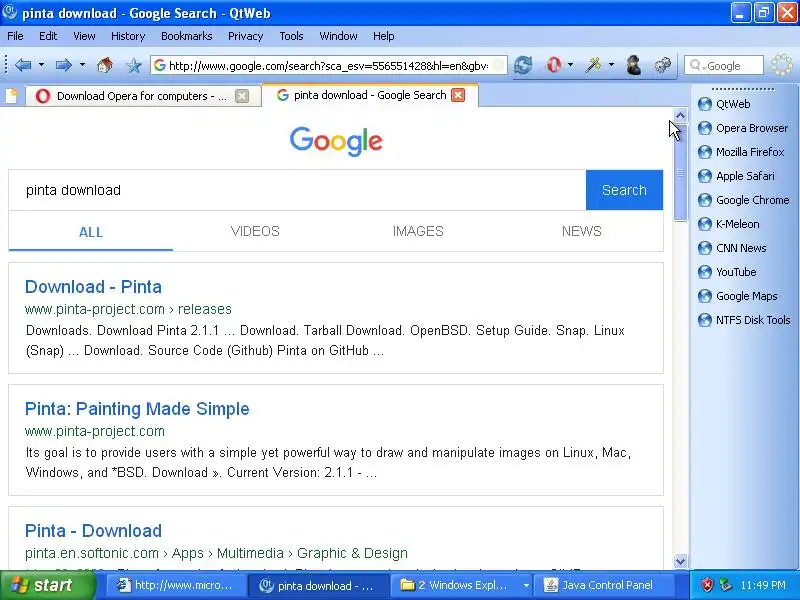Click the page scrollbar up arrow

681,115
